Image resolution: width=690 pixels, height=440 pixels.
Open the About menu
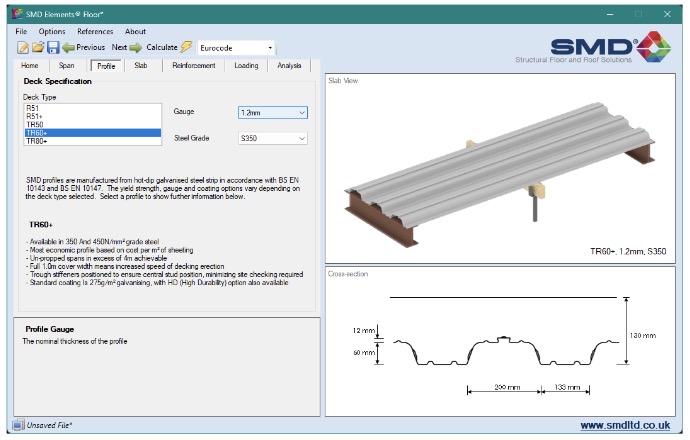point(135,31)
